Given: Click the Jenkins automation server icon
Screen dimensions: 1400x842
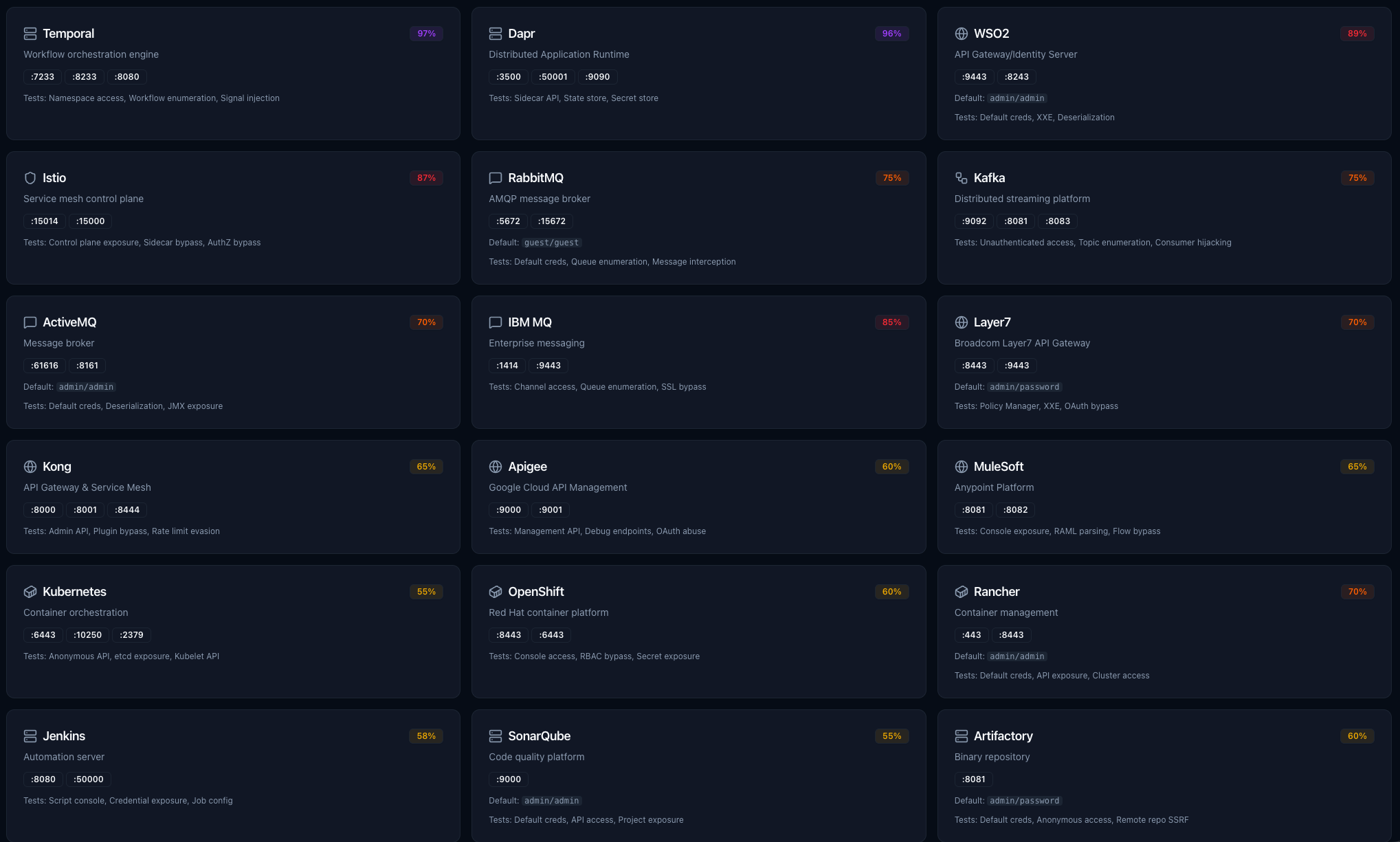Looking at the screenshot, I should pos(30,735).
